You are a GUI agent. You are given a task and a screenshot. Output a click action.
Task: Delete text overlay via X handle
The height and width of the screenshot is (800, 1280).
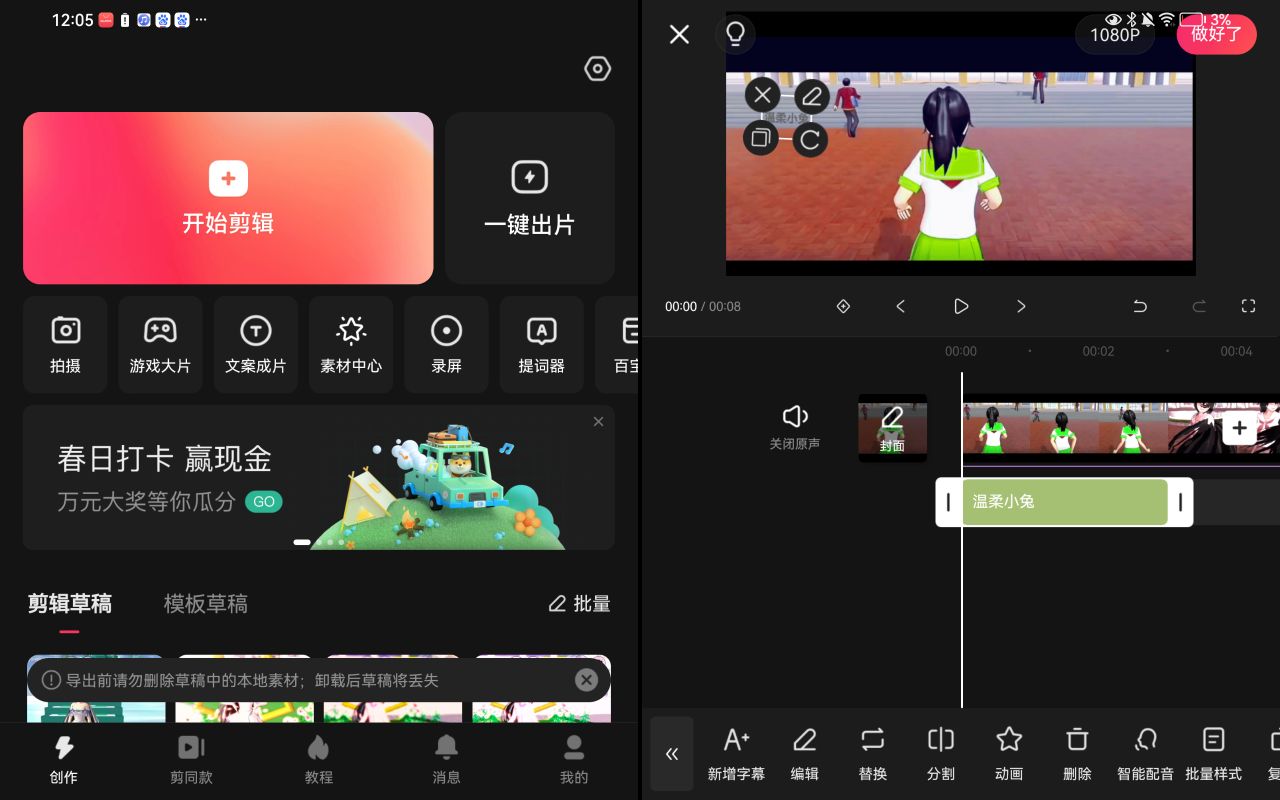[762, 95]
